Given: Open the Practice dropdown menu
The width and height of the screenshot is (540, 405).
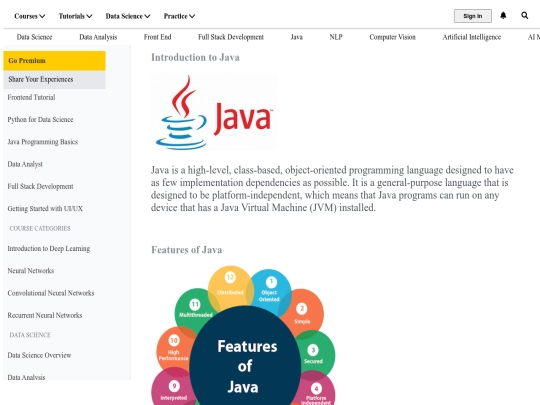Looking at the screenshot, I should pos(179,16).
